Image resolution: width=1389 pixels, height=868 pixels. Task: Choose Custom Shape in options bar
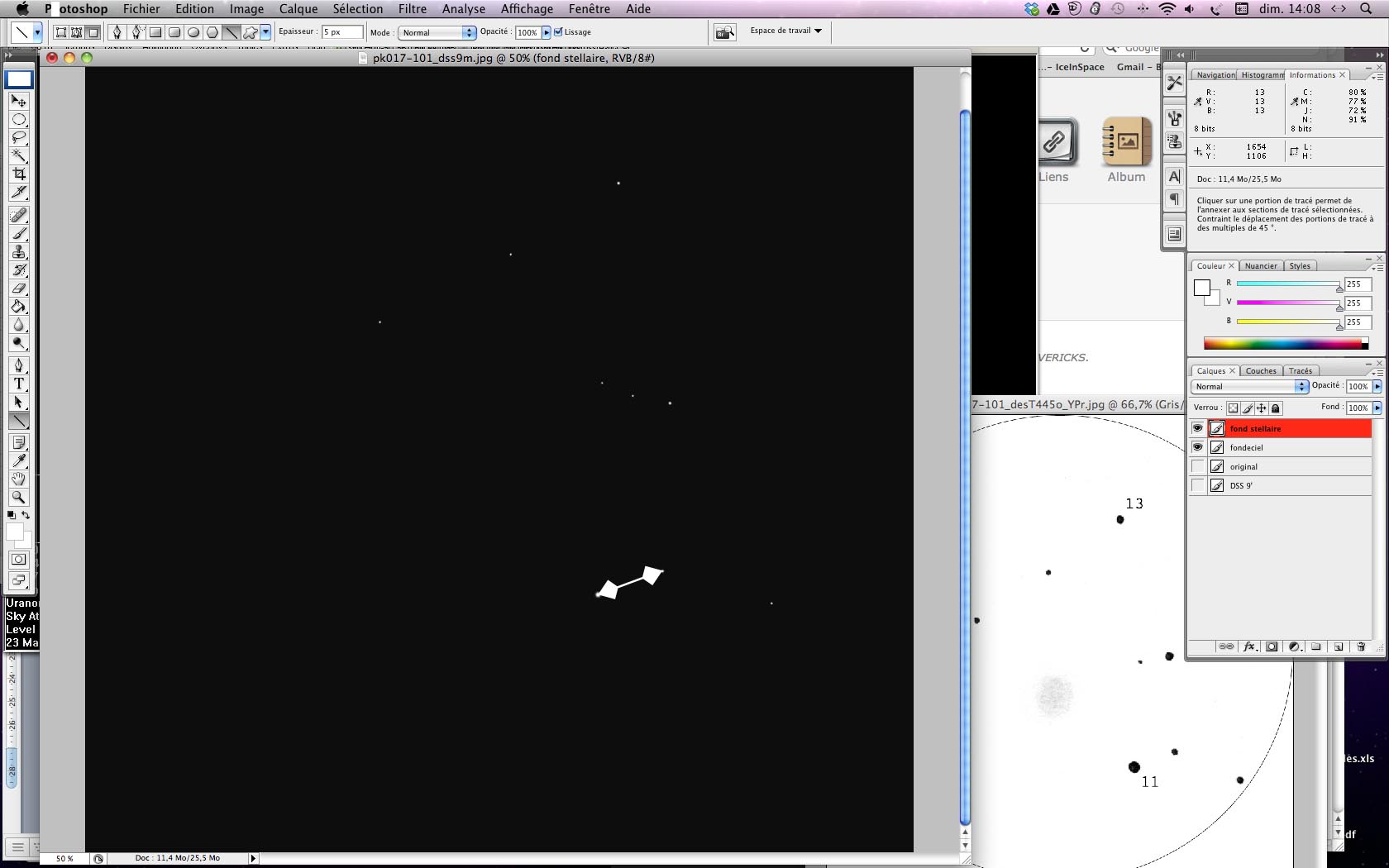click(250, 32)
